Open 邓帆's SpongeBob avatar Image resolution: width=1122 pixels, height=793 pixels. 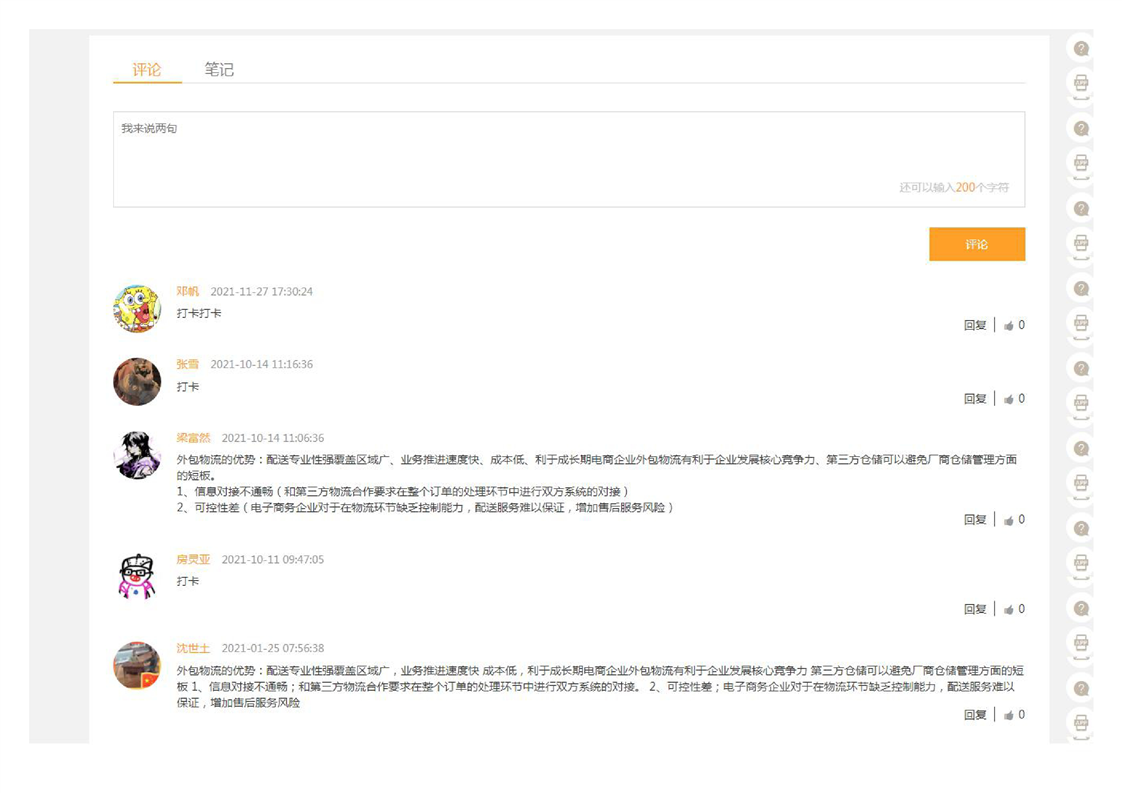point(137,309)
